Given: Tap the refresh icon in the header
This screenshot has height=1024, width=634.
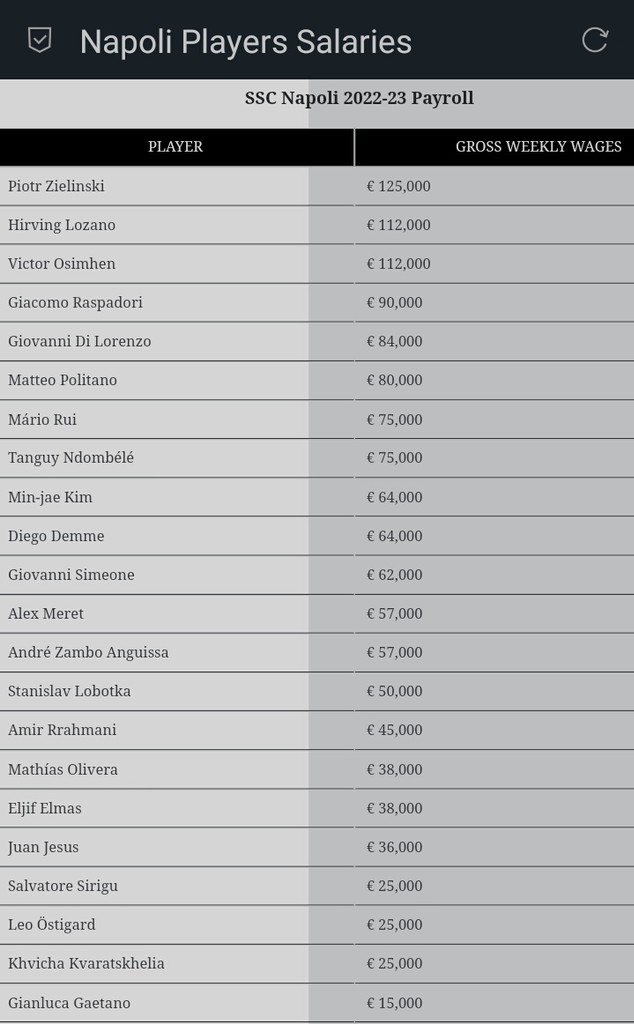Looking at the screenshot, I should point(595,40).
